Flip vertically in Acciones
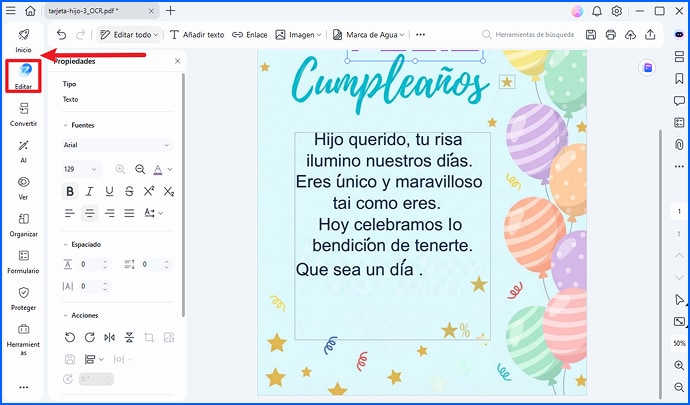The image size is (690, 405). (x=129, y=338)
